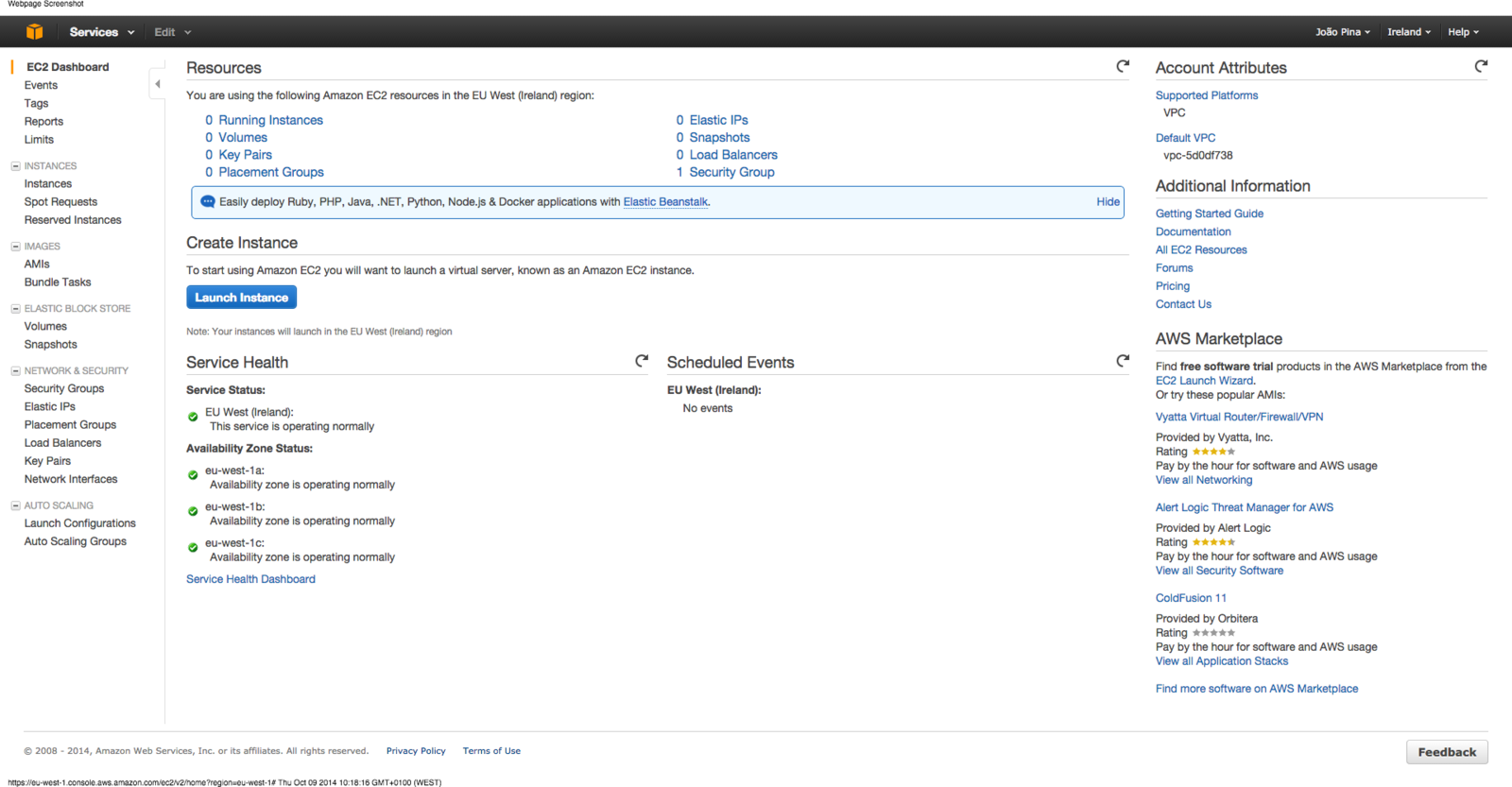Click the EU West (Ireland) green status icon

[x=193, y=417]
